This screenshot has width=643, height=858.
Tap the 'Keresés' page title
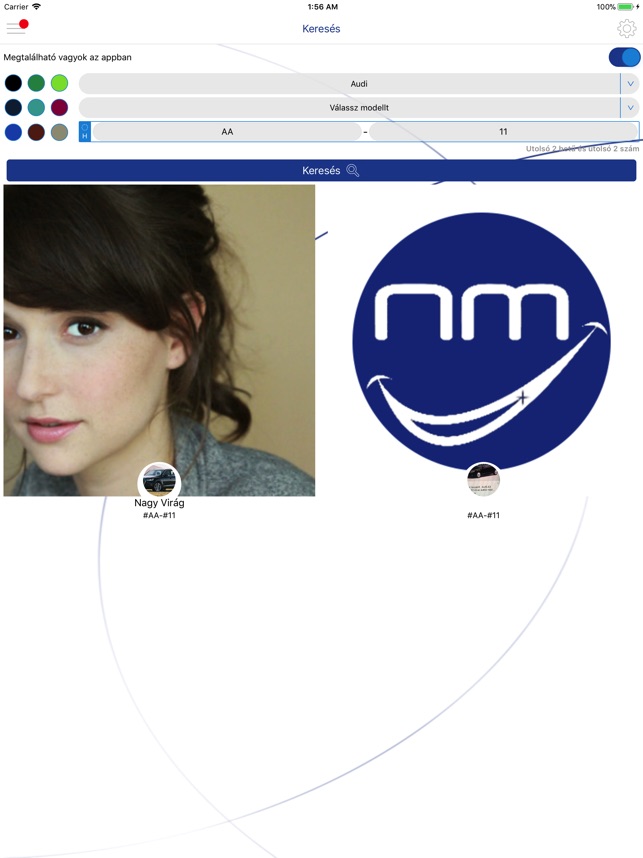(x=321, y=28)
